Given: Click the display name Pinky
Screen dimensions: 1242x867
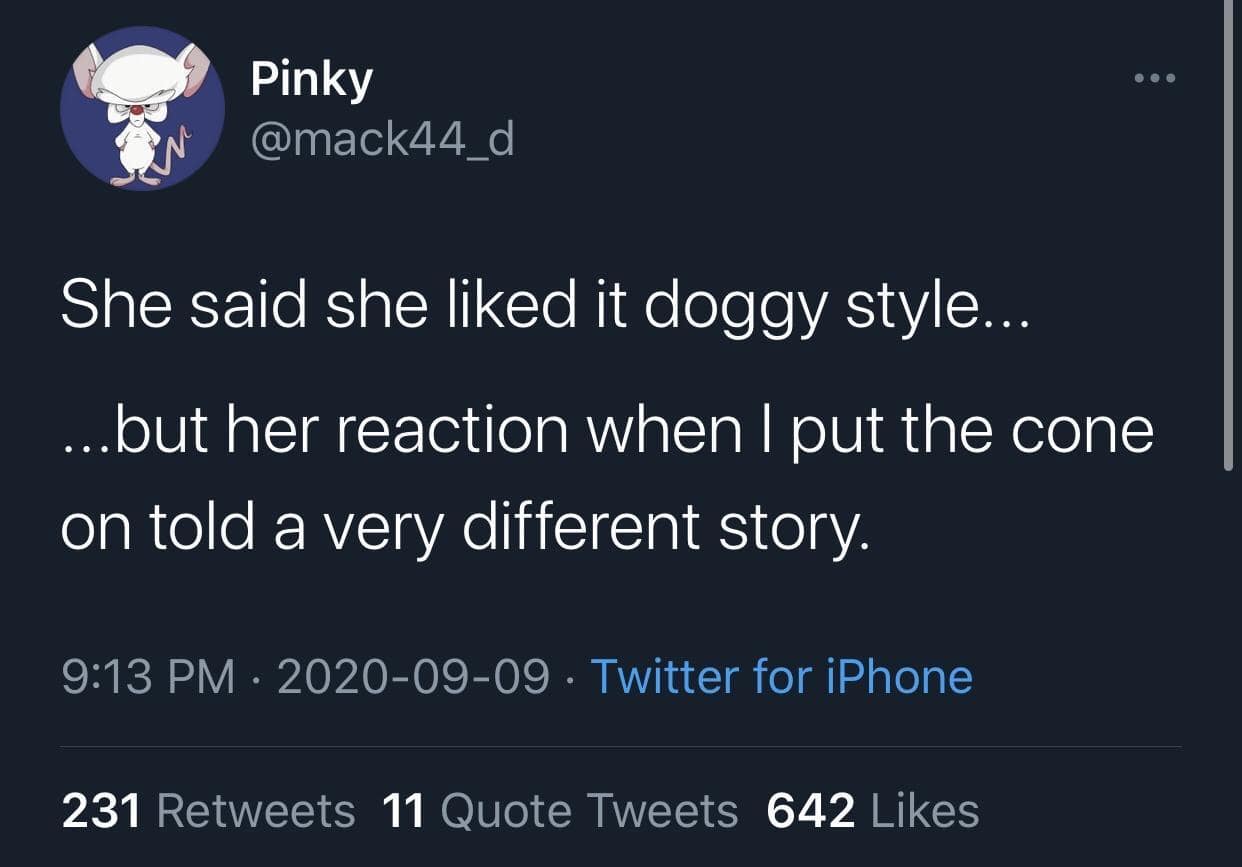Looking at the screenshot, I should click(x=311, y=79).
